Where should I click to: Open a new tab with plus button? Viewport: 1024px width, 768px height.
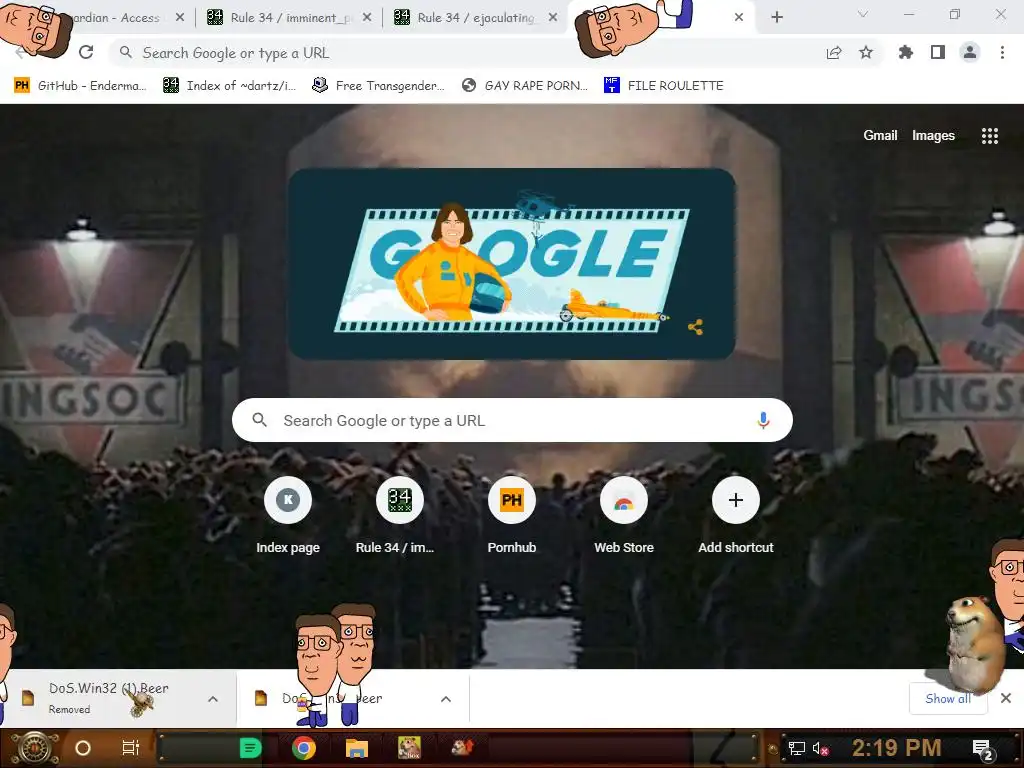776,18
